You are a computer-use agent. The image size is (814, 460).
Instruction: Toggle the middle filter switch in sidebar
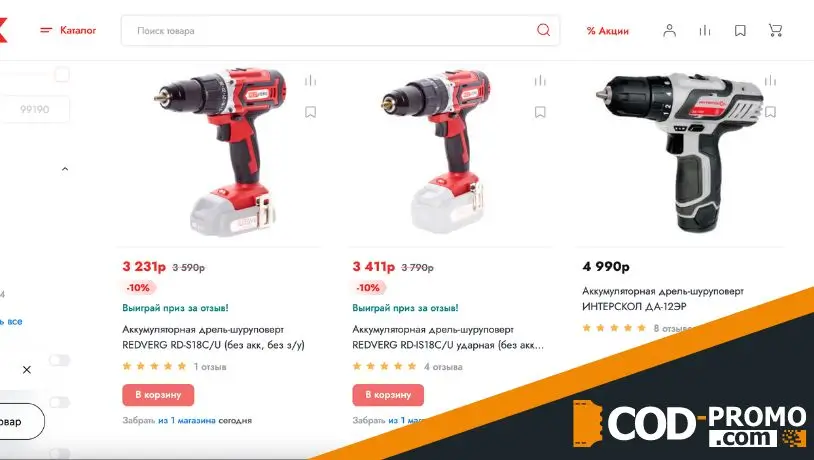tap(59, 402)
